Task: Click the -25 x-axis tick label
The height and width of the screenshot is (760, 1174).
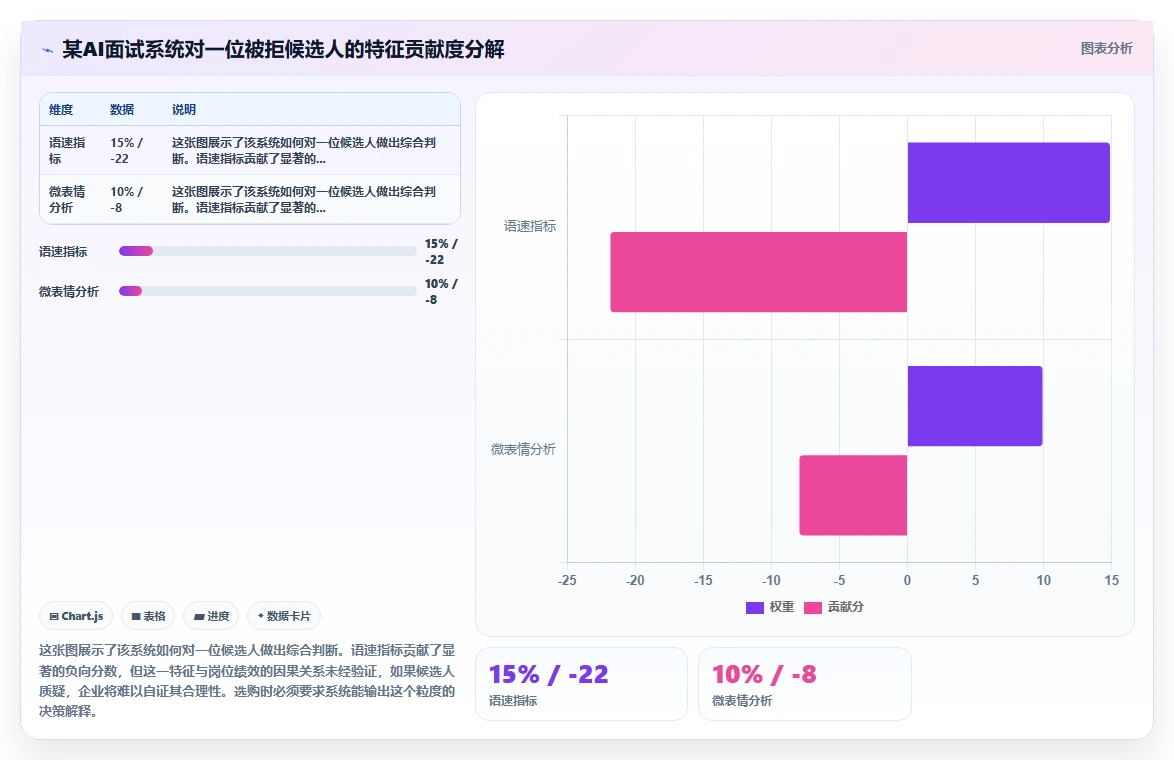Action: click(x=567, y=580)
